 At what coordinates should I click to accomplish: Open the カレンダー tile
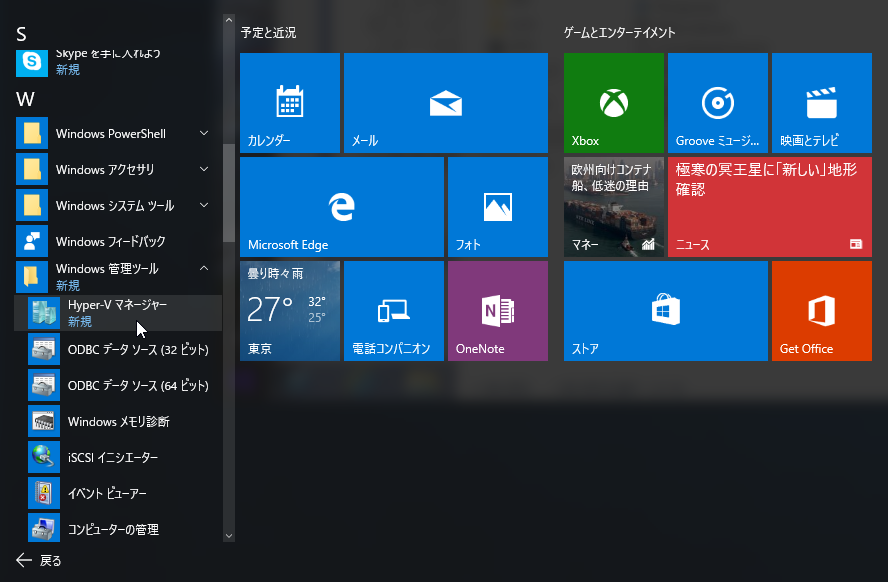(x=290, y=103)
